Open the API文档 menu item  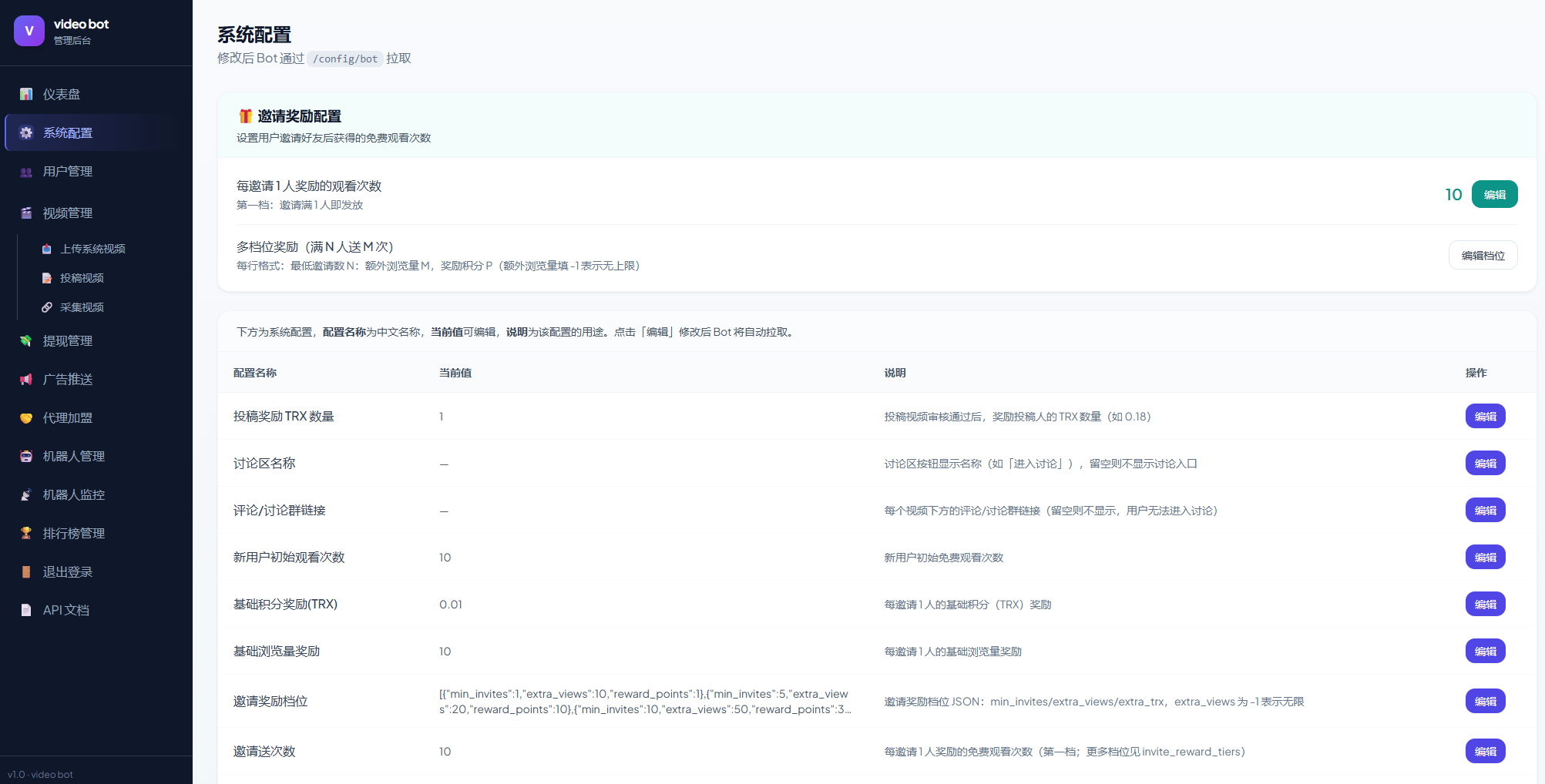click(66, 610)
